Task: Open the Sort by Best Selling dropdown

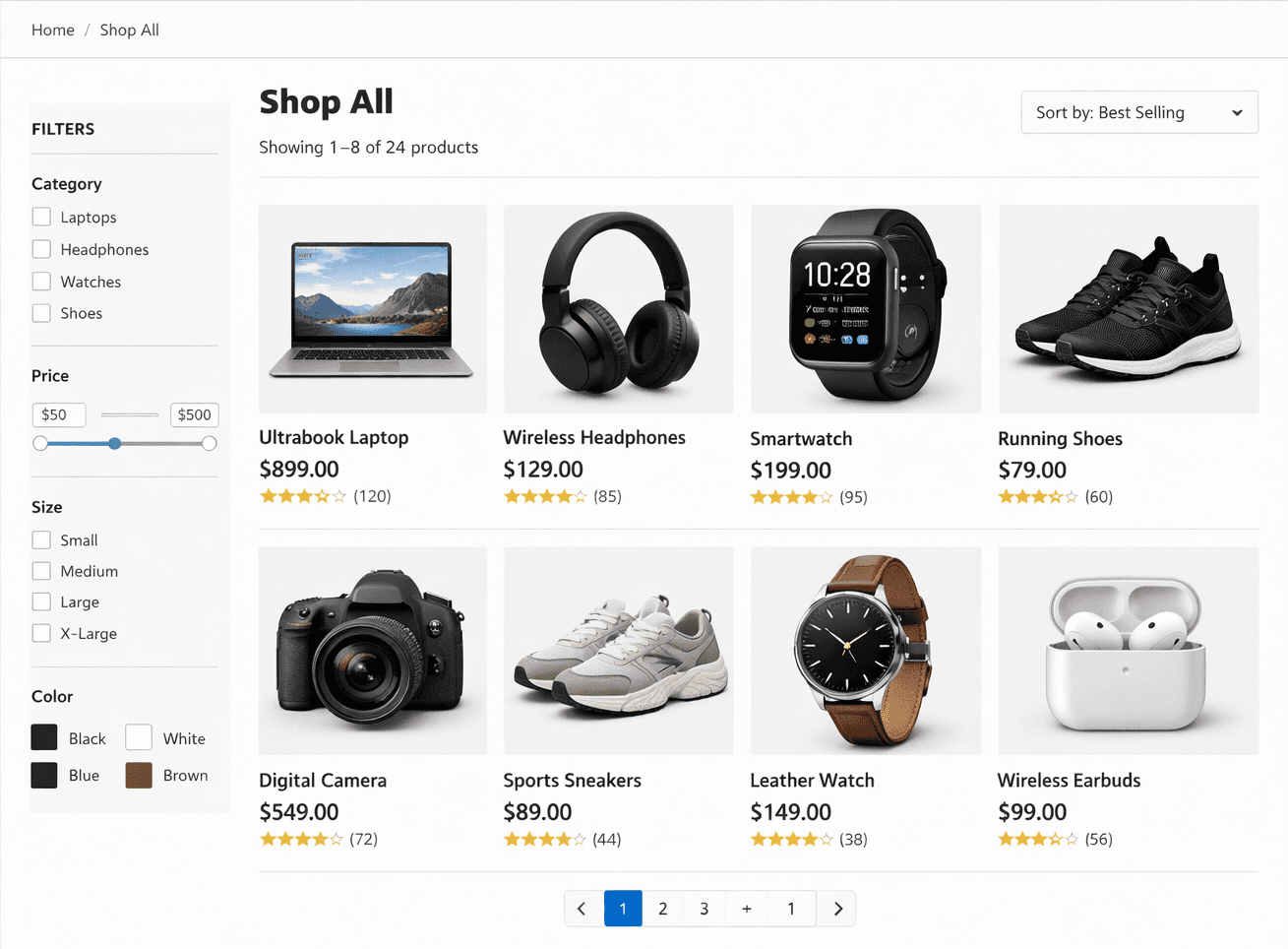Action: pos(1138,112)
